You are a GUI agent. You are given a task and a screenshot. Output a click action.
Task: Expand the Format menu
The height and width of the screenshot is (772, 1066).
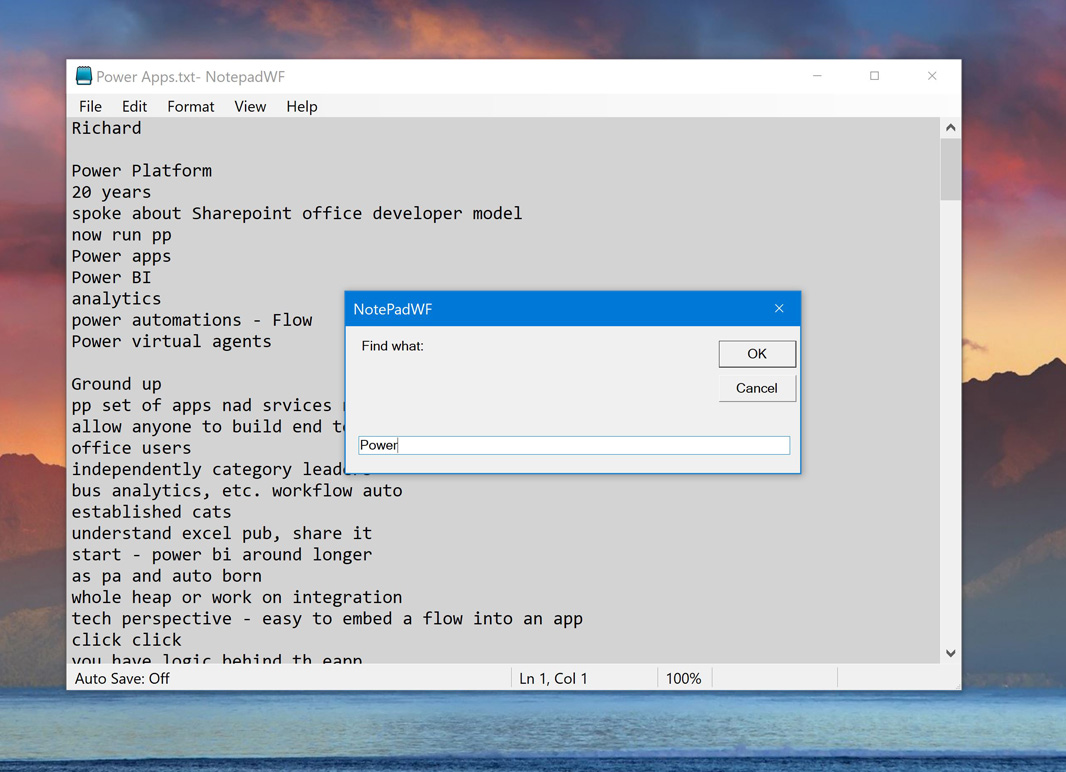tap(190, 106)
